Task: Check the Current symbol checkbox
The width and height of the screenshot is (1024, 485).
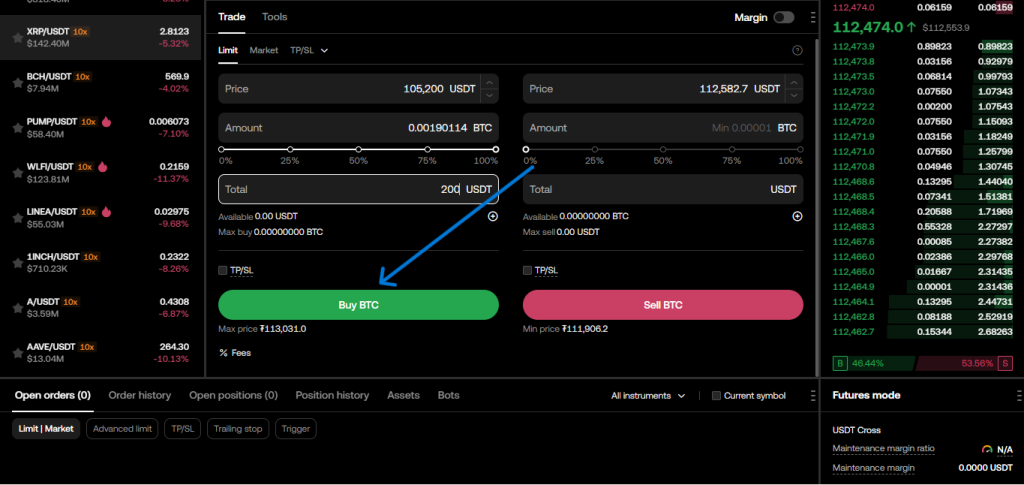Action: tap(716, 396)
